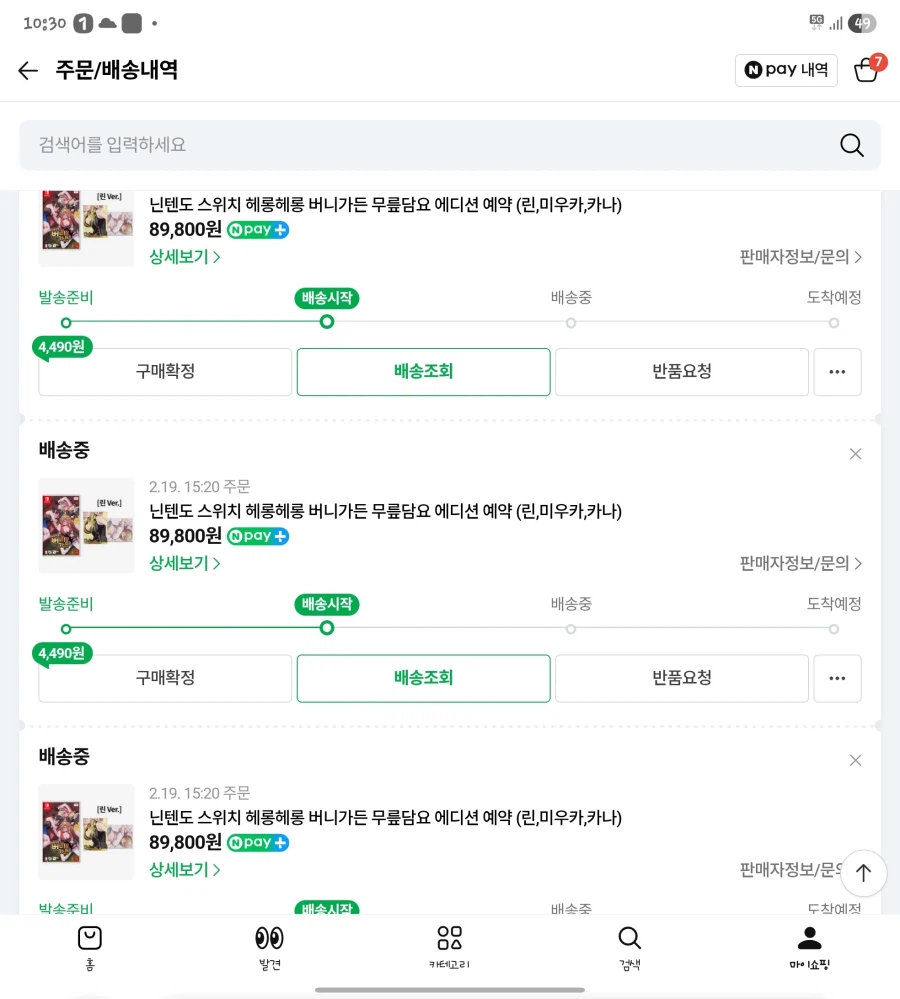
Task: Tap 구매확정 on the second order
Action: [165, 678]
